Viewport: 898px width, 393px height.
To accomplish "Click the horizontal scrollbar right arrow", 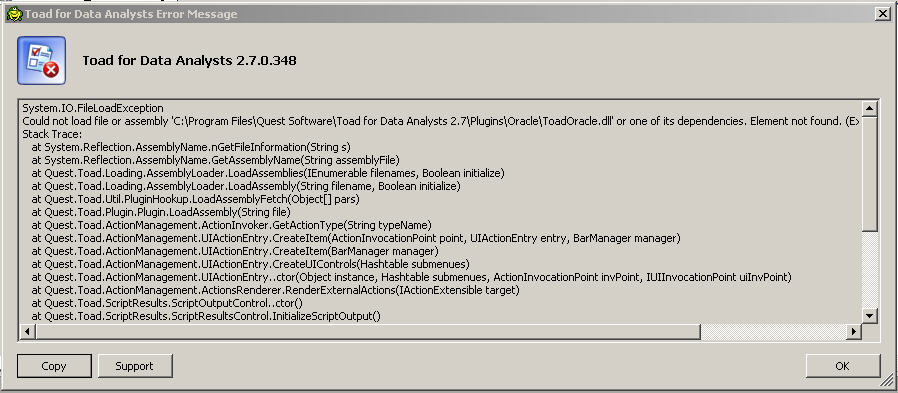I will pos(854,331).
